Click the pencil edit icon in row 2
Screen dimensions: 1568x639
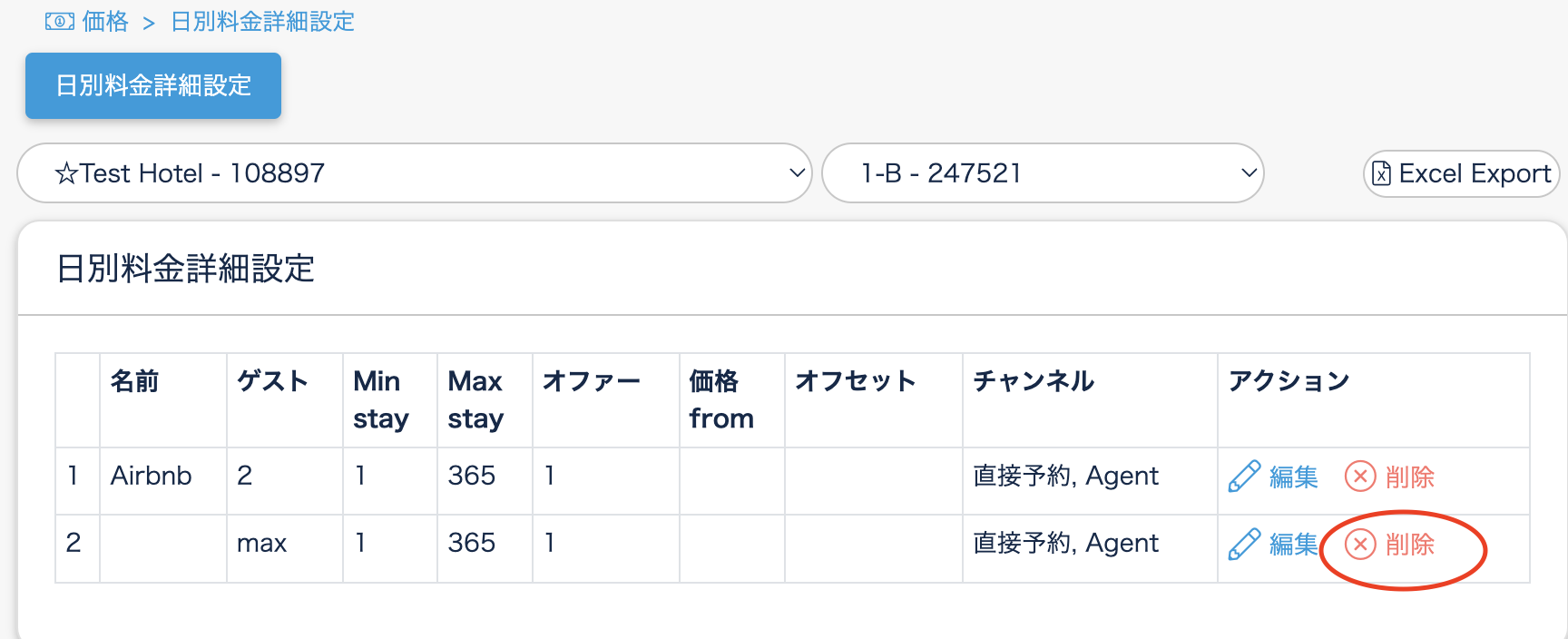click(1244, 544)
